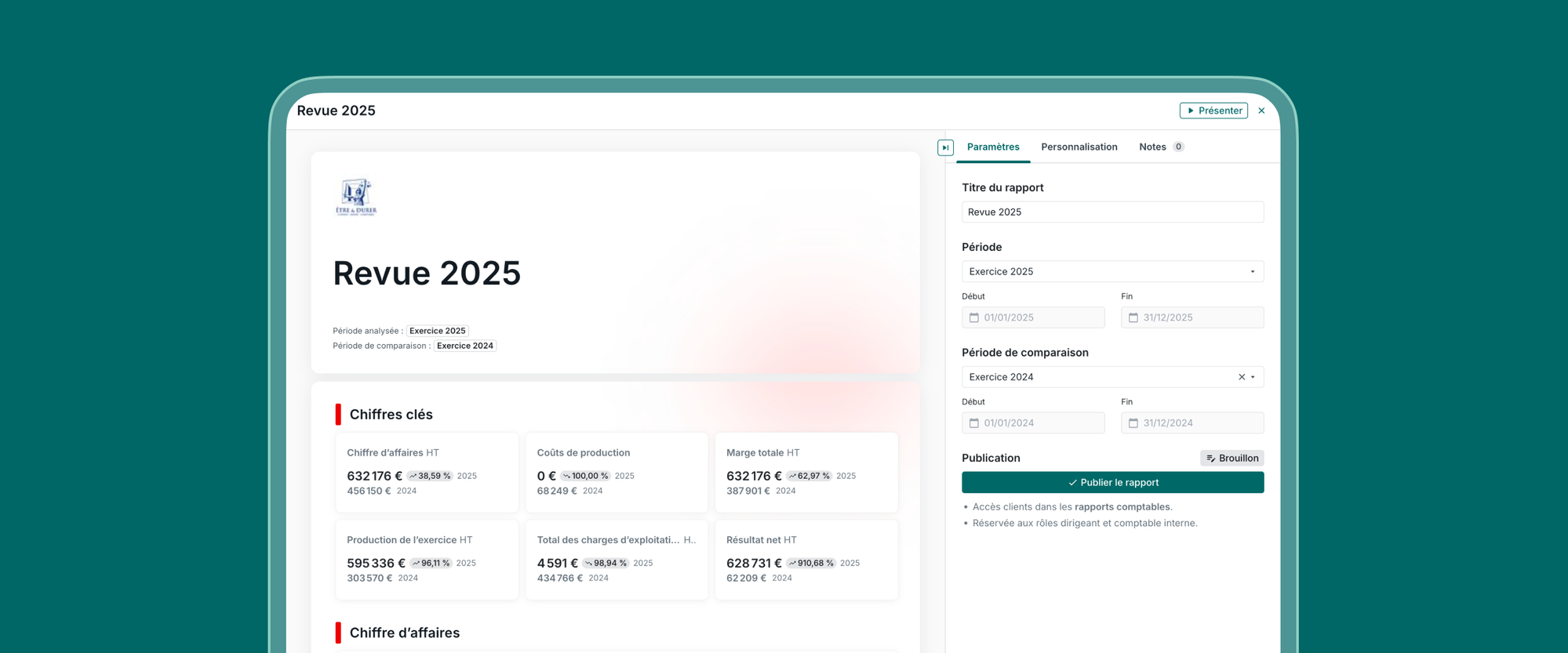Select the Chiffre d'affaires HT card

[427, 472]
